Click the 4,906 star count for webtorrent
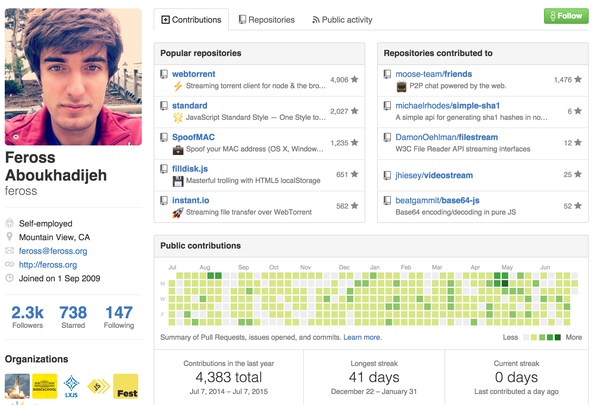The width and height of the screenshot is (600, 405). [339, 80]
